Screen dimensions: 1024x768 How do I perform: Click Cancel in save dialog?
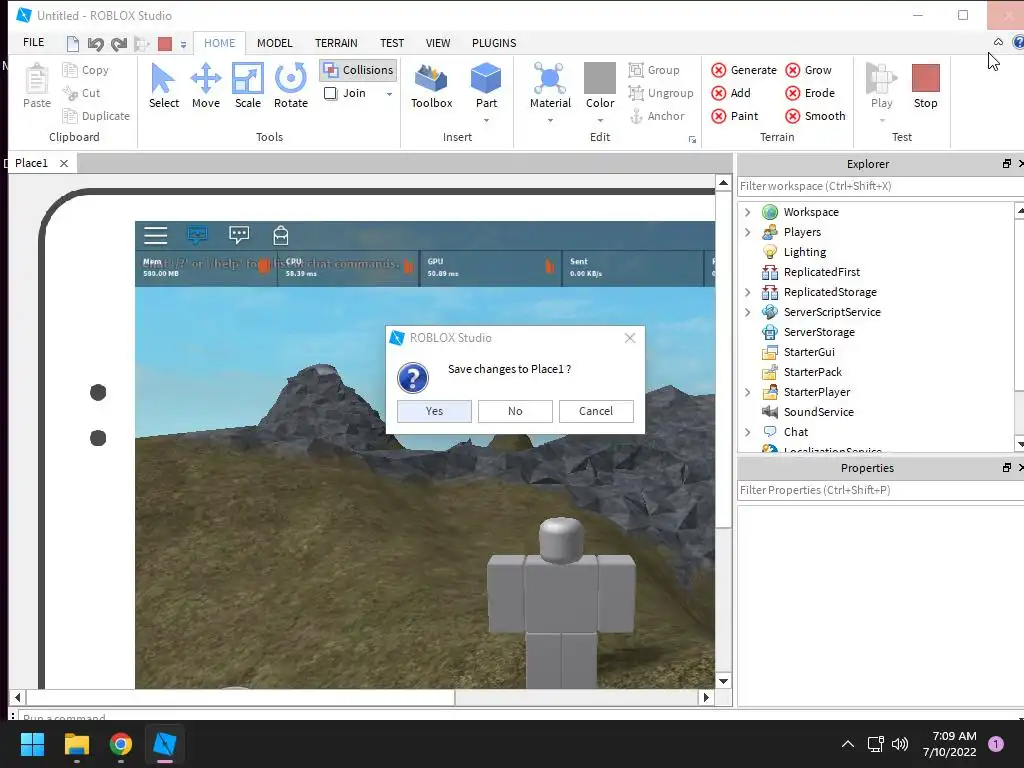pyautogui.click(x=596, y=411)
